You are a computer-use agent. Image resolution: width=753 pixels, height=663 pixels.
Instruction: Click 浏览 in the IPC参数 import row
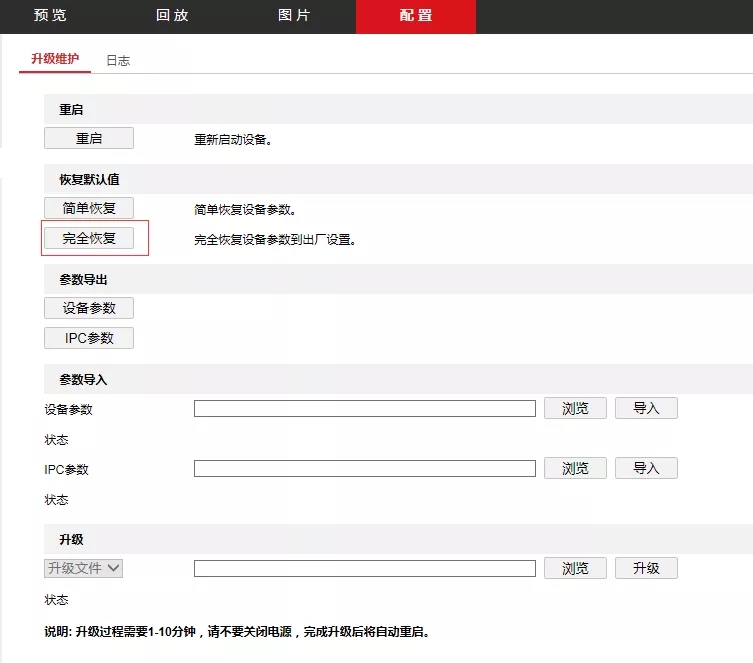(575, 468)
